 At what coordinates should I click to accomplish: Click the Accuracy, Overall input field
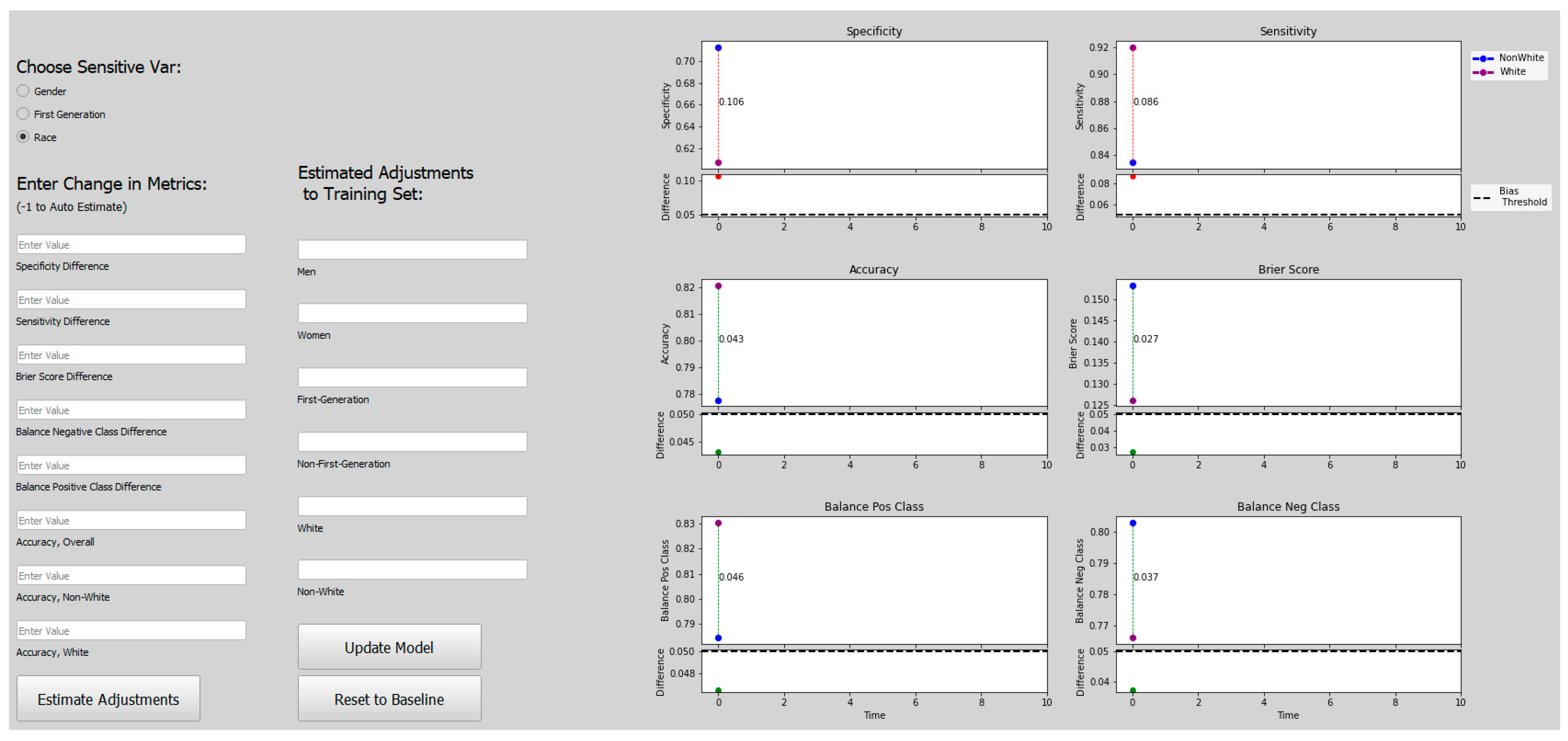click(131, 520)
